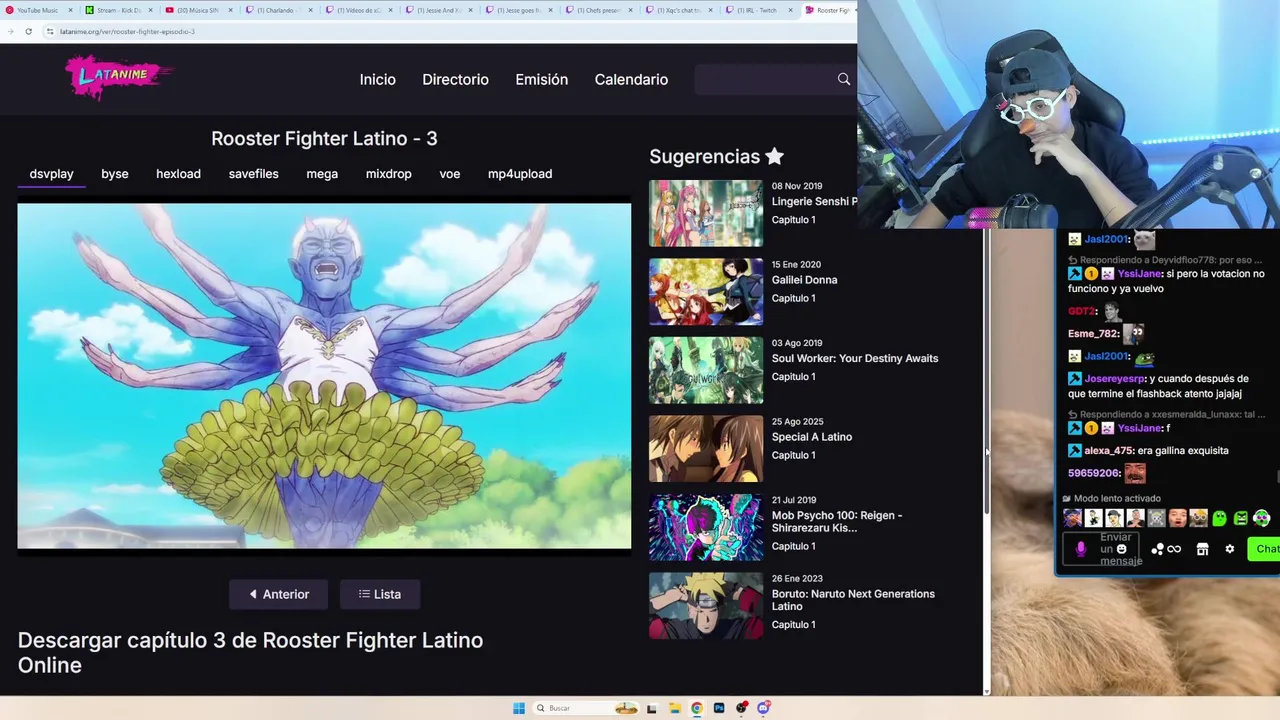Open Boruto: Naruto Next Generations Latino link
Image resolution: width=1280 pixels, height=720 pixels.
pyautogui.click(x=853, y=600)
